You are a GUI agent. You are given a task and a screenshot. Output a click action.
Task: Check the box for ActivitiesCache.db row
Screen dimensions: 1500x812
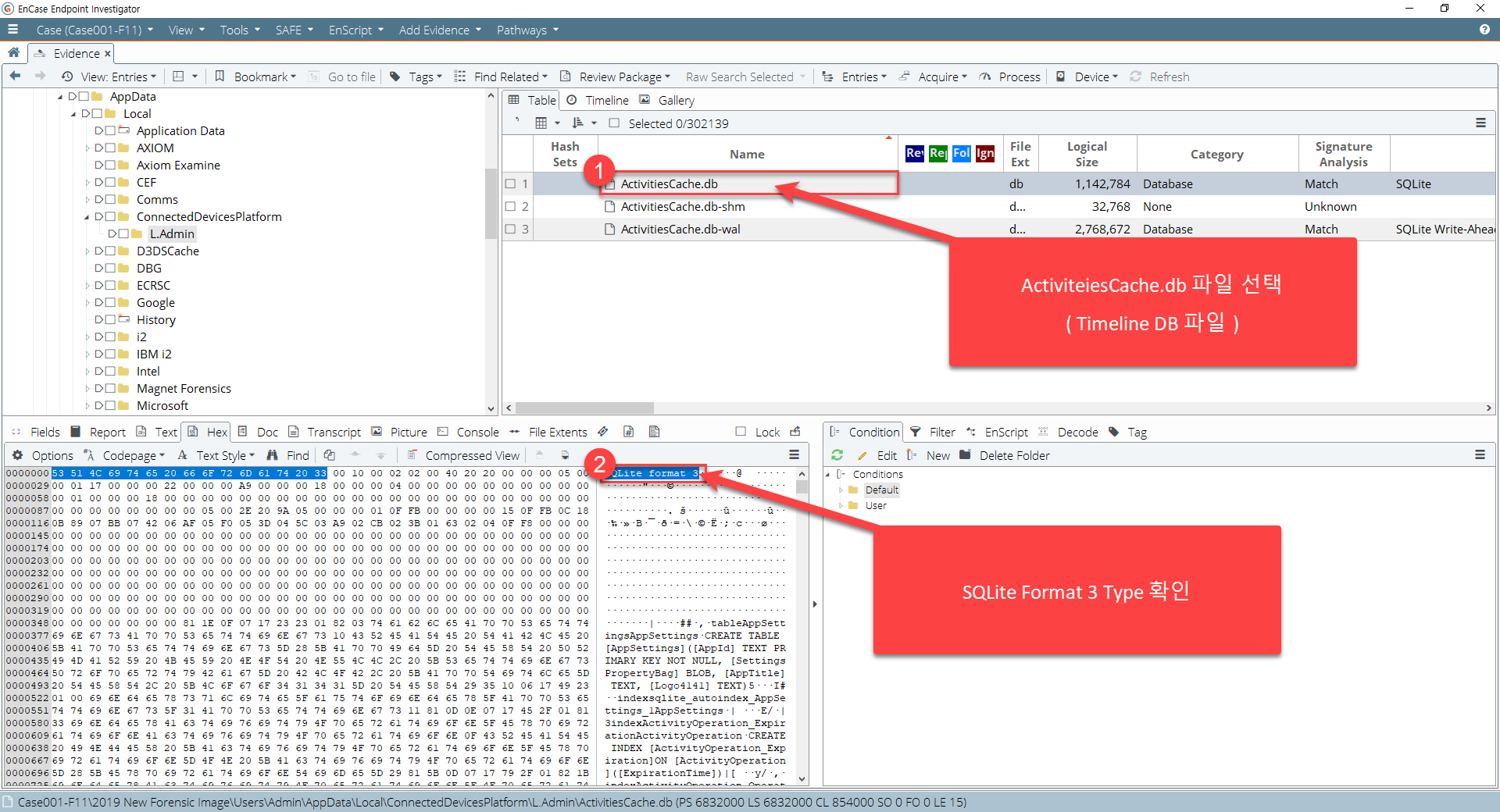tap(511, 184)
